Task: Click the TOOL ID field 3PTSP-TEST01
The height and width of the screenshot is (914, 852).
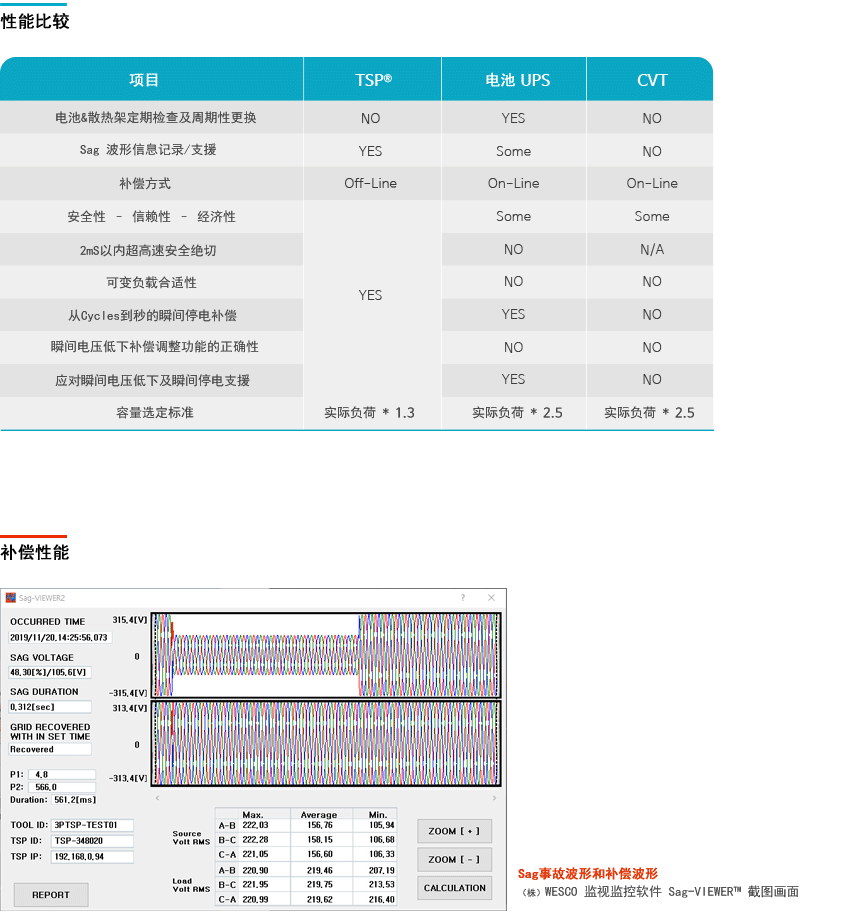Action: (92, 825)
